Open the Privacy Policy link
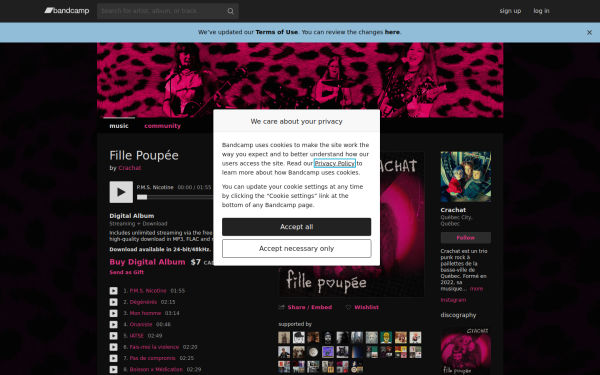Viewport: 600px width, 375px height. (335, 163)
